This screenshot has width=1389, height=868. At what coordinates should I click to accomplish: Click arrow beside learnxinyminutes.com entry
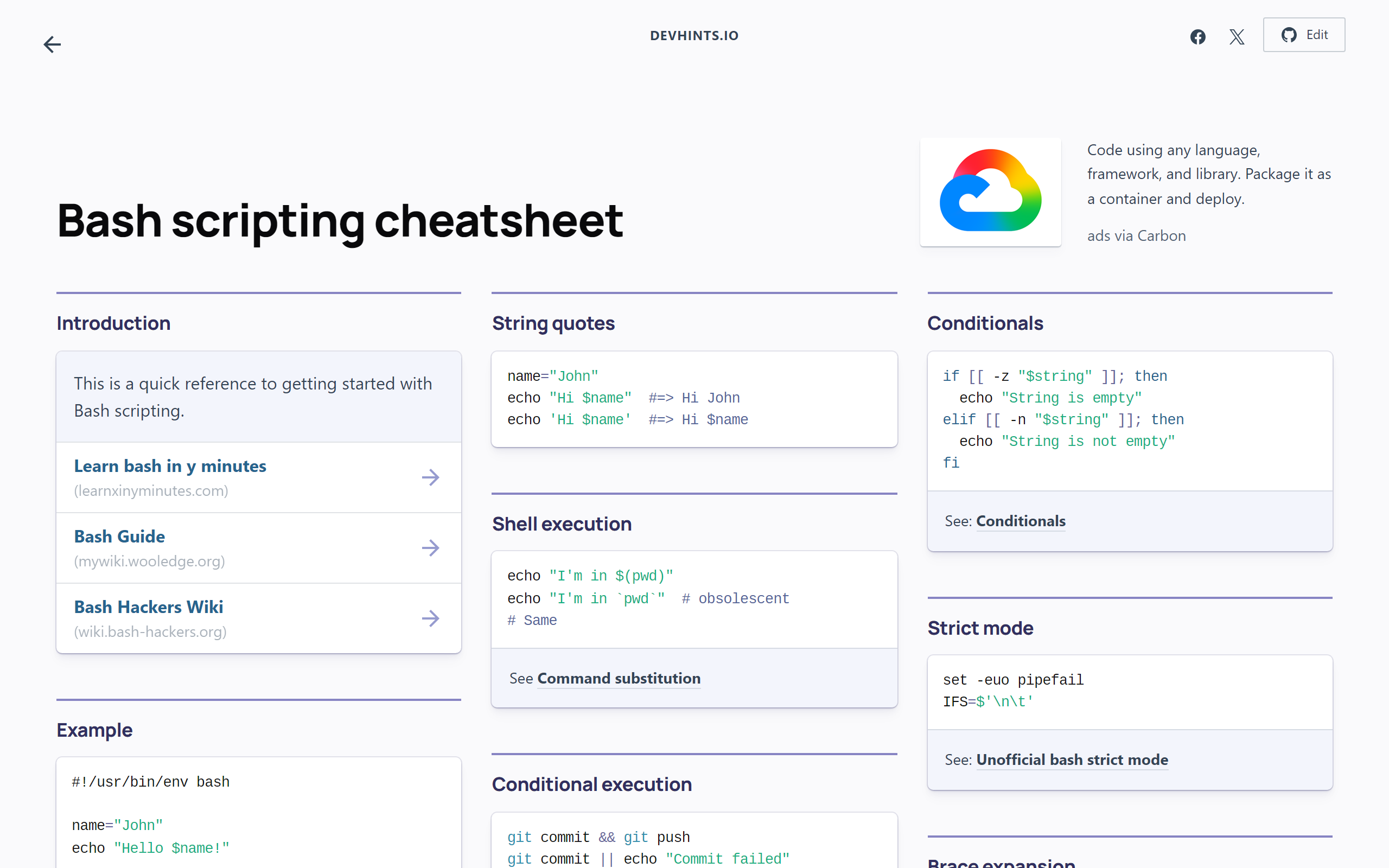pyautogui.click(x=430, y=477)
